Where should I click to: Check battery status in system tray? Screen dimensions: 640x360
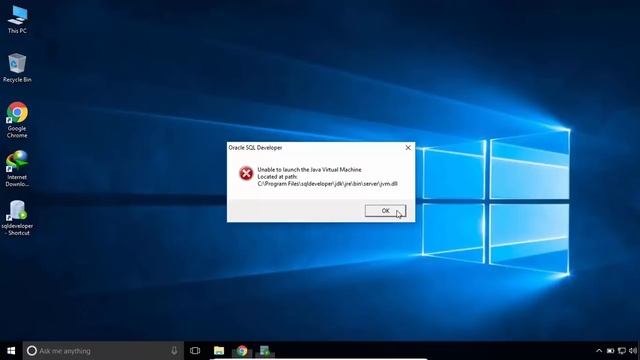point(611,351)
